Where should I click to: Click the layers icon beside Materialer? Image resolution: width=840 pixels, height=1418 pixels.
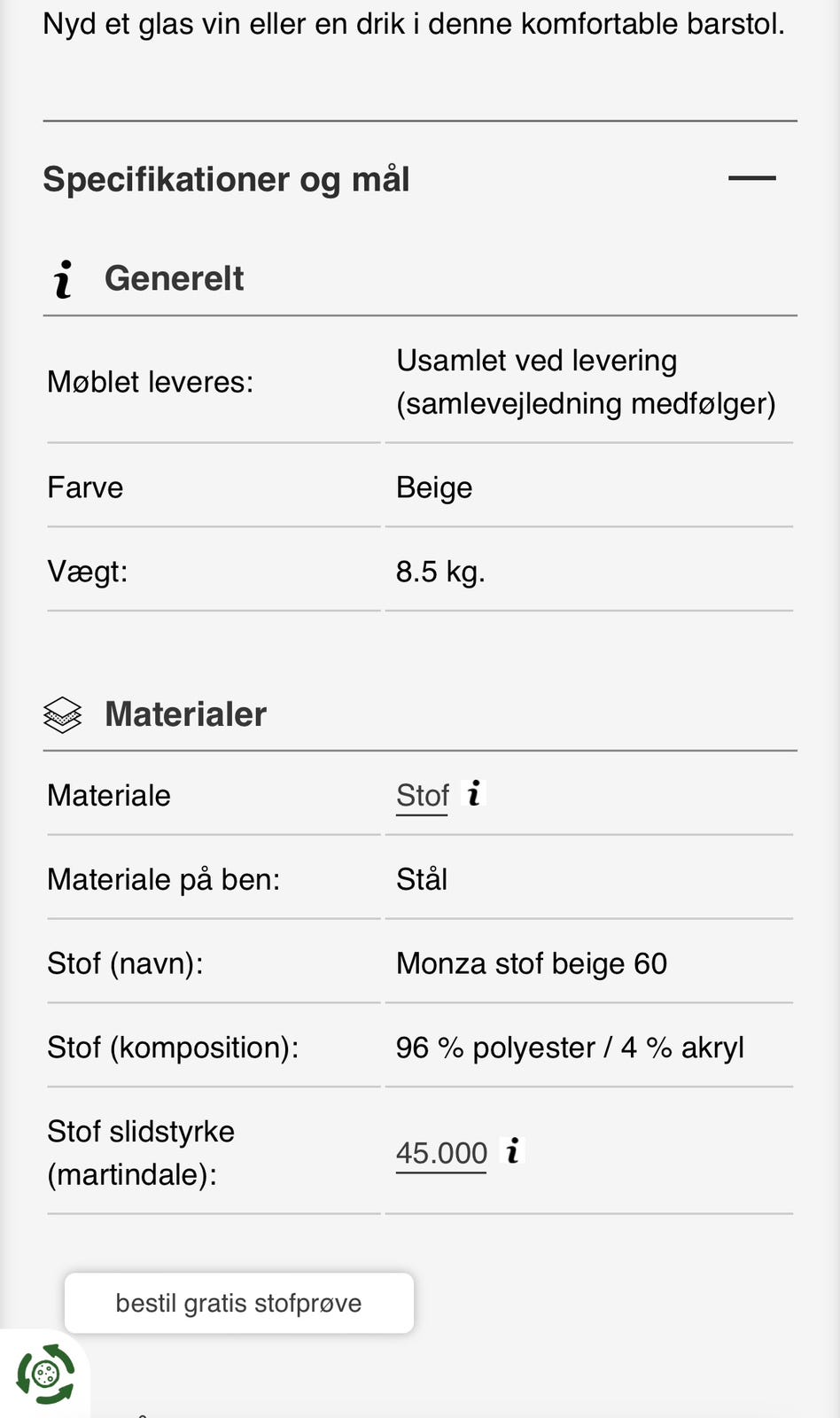click(x=62, y=715)
